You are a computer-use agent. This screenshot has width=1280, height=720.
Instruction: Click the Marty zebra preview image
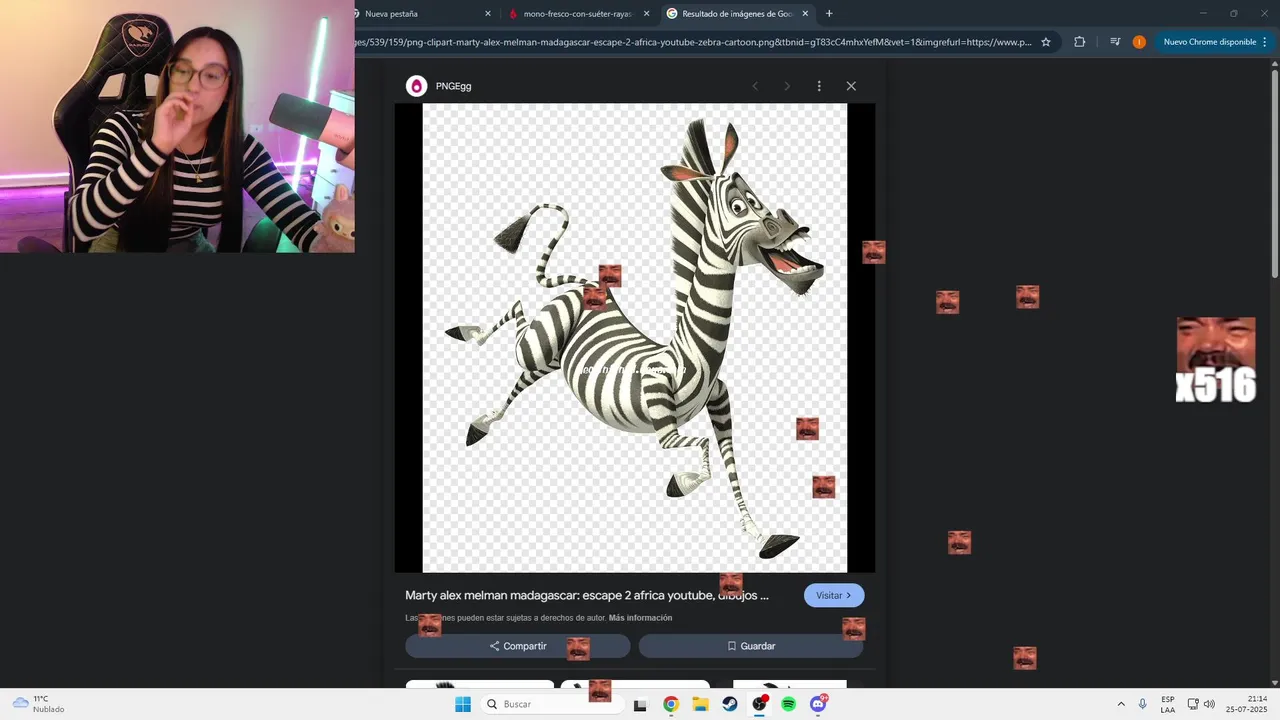[635, 338]
